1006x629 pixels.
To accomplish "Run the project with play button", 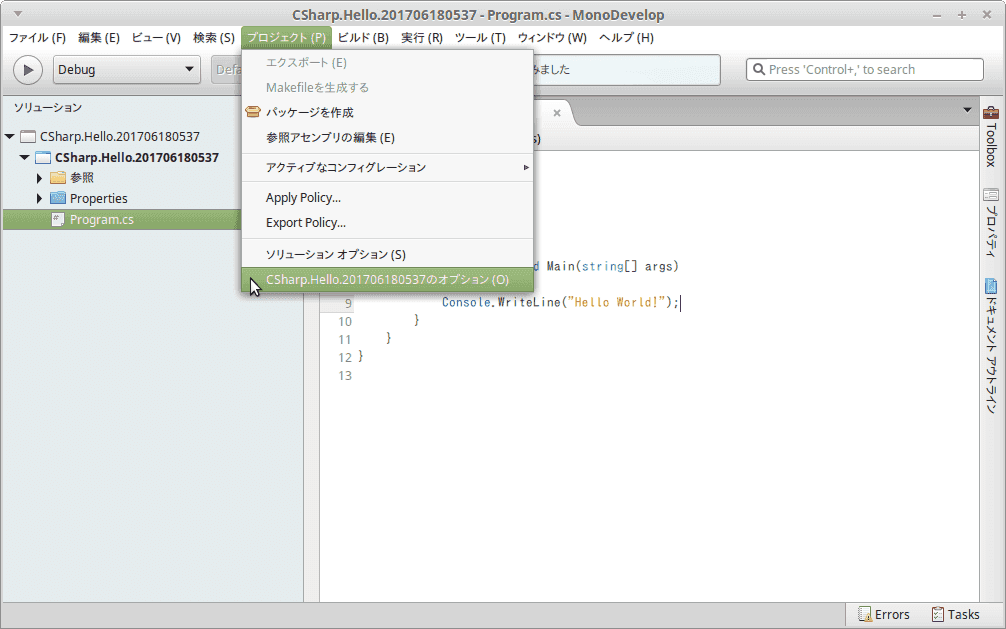I will [x=28, y=69].
